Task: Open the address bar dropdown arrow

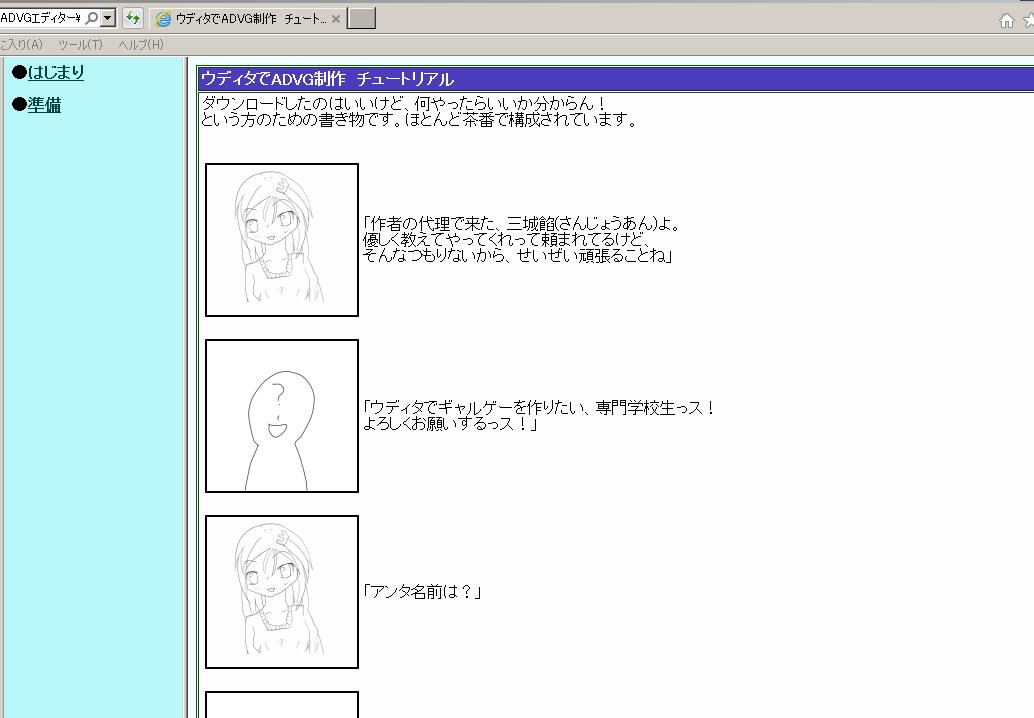Action: 108,18
